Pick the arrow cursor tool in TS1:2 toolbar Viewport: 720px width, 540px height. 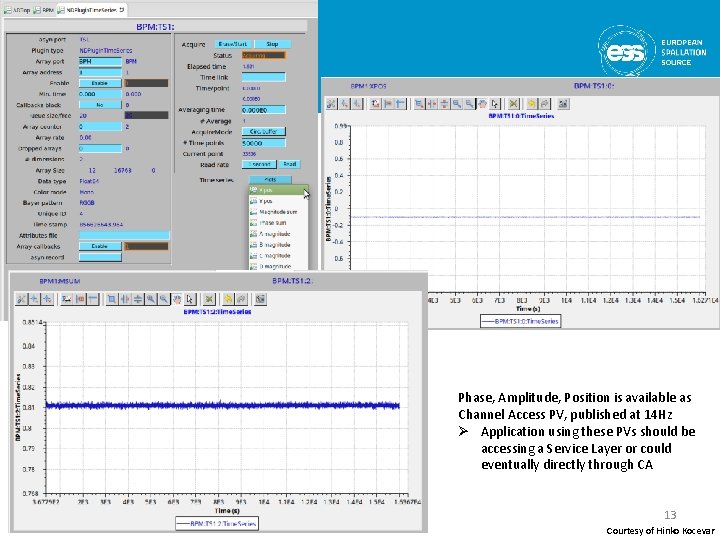click(x=190, y=299)
